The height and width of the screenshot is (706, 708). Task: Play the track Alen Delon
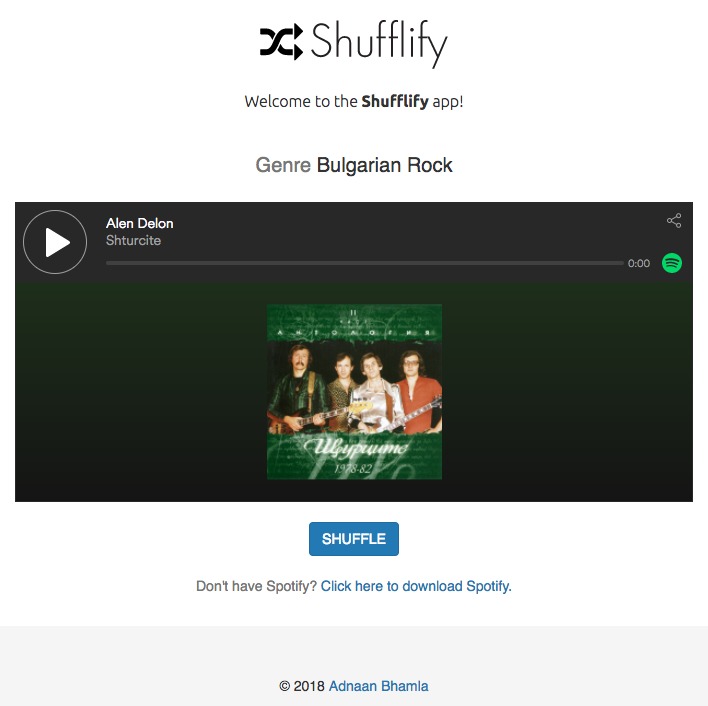click(55, 242)
